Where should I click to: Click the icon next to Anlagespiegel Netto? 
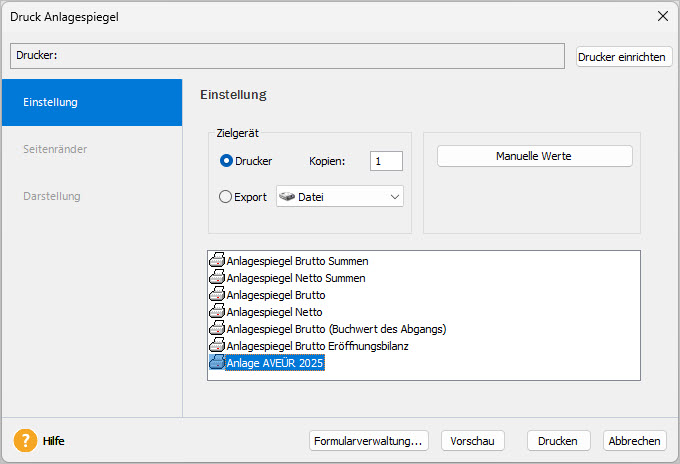[x=216, y=312]
